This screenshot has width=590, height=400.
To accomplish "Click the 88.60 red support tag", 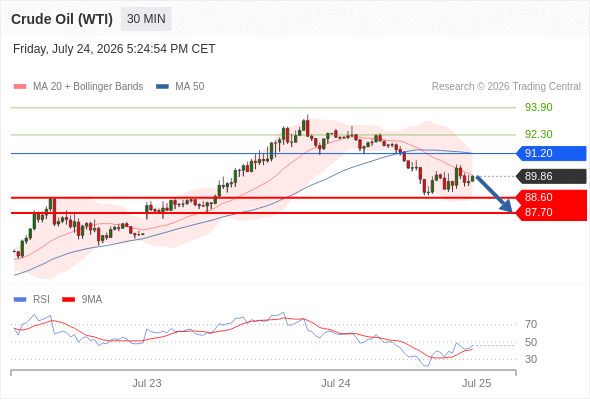I will (x=551, y=197).
